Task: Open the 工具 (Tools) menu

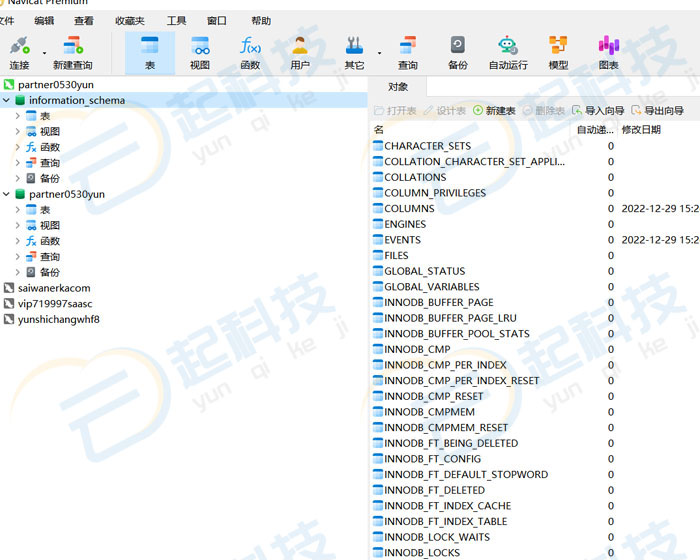Action: click(x=176, y=21)
